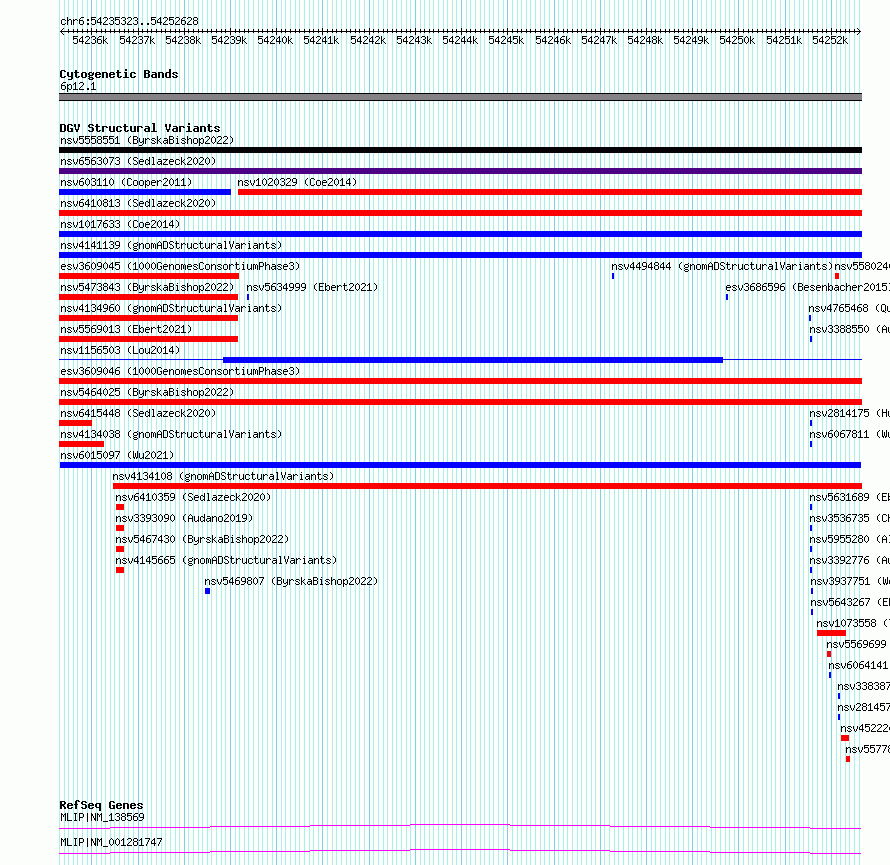Viewport: 890px width, 865px height.
Task: Open variant nsv603110 (Cooper2011) label
Action: tap(126, 182)
